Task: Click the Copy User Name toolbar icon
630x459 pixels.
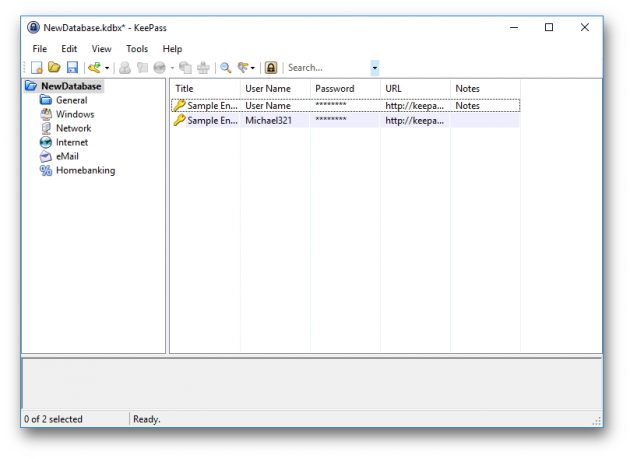Action: 125,68
